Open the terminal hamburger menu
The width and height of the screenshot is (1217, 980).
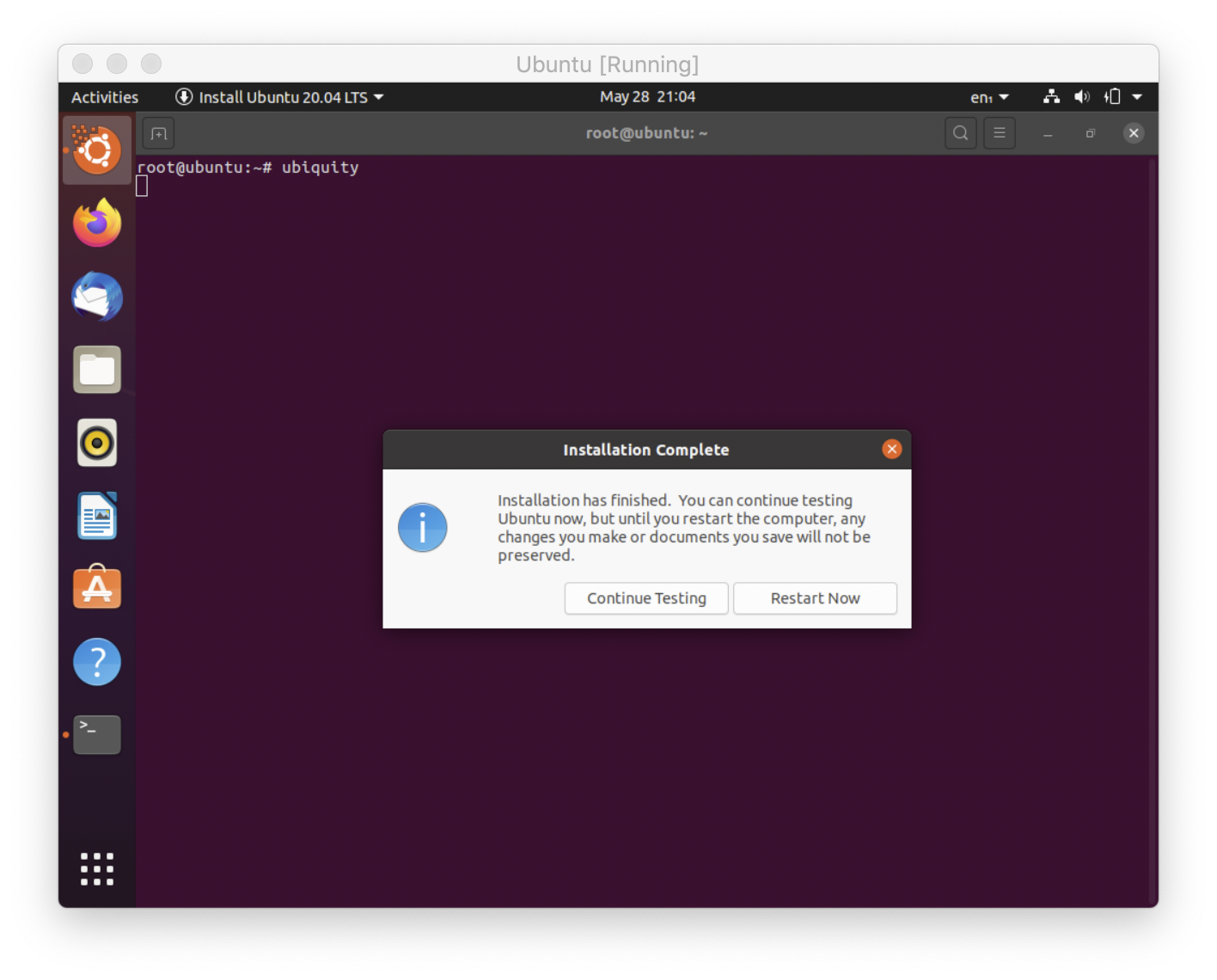(1000, 133)
